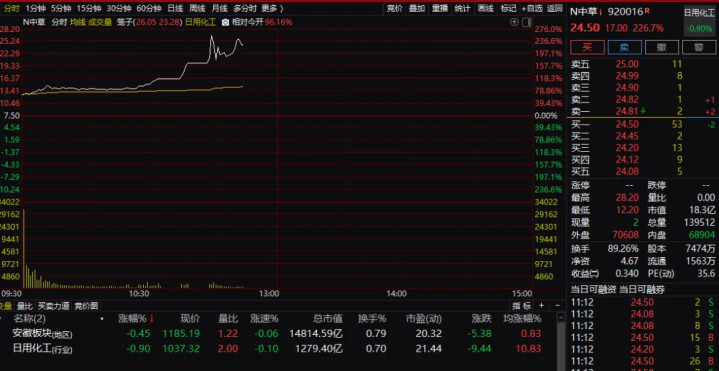Toggle the 成交量 display in the chart legend

100,22
